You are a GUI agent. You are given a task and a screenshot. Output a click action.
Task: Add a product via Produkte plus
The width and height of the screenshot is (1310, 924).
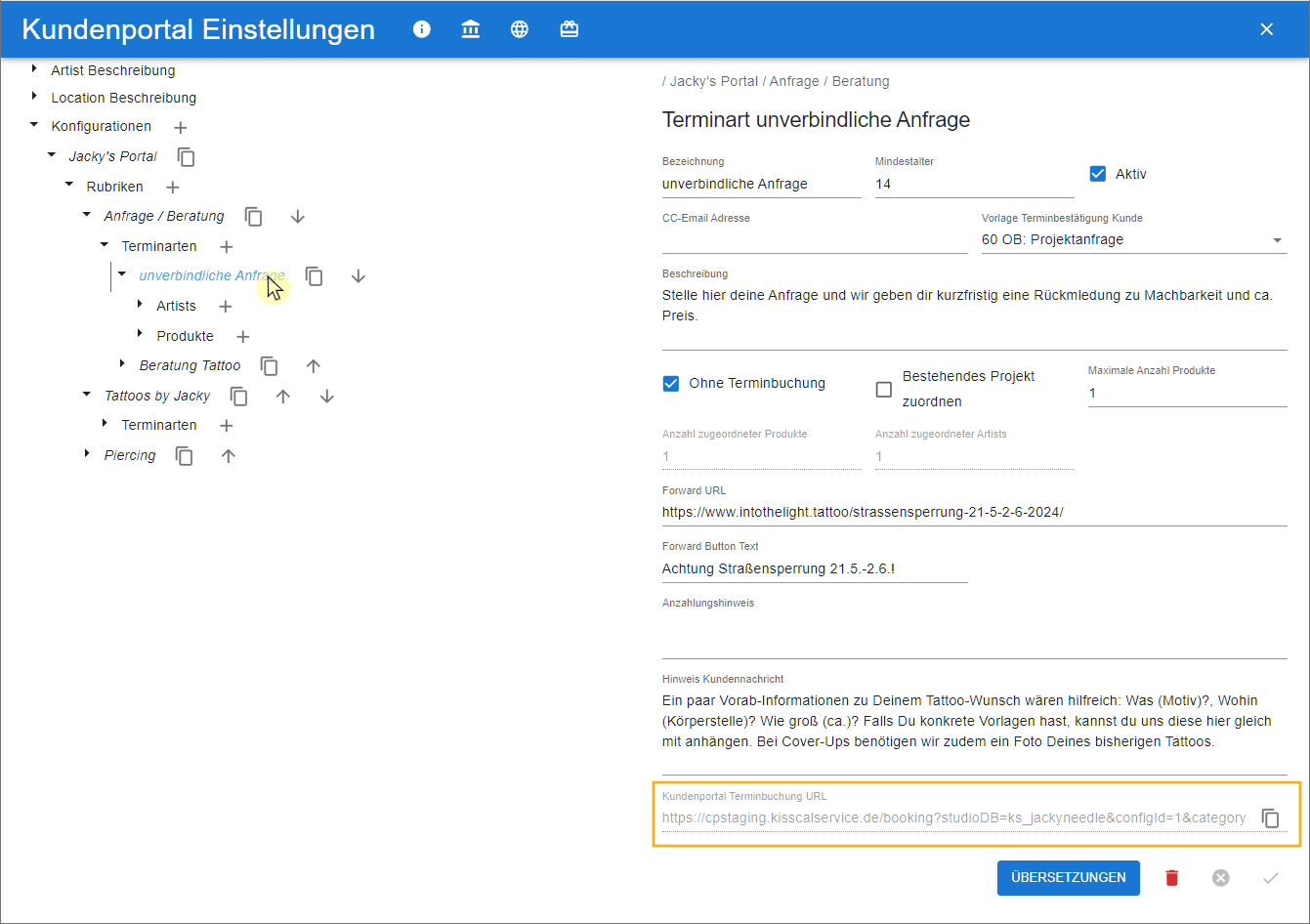click(x=243, y=337)
